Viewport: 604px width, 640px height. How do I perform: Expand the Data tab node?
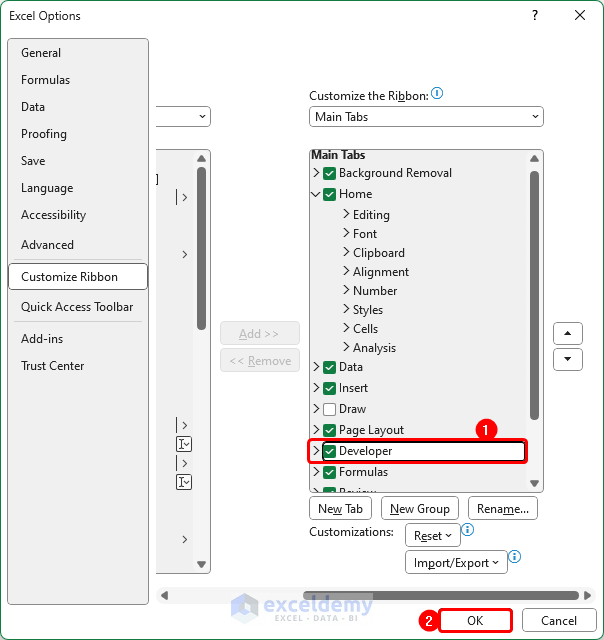[x=316, y=367]
